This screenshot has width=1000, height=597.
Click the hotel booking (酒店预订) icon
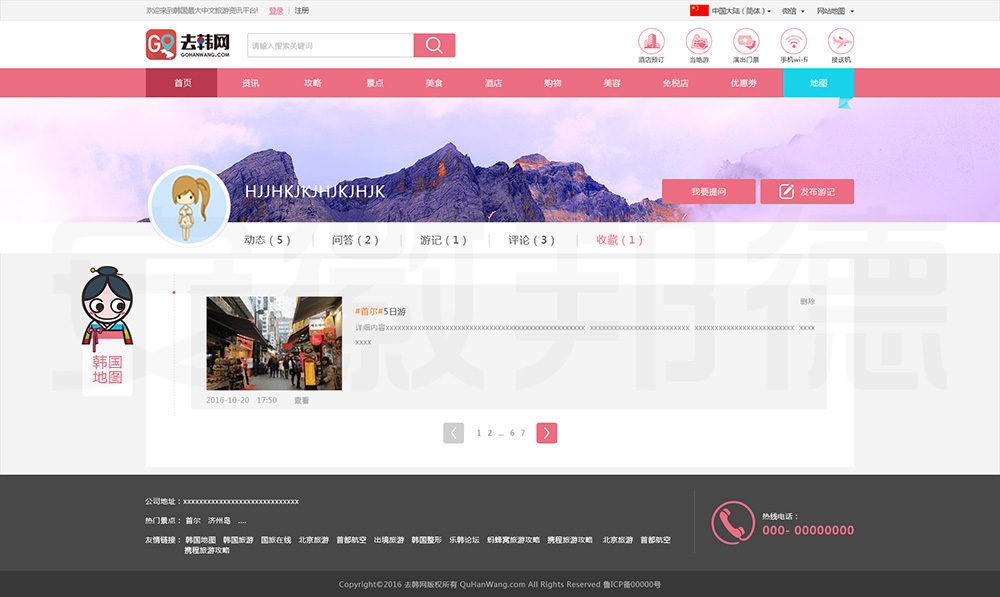(651, 41)
